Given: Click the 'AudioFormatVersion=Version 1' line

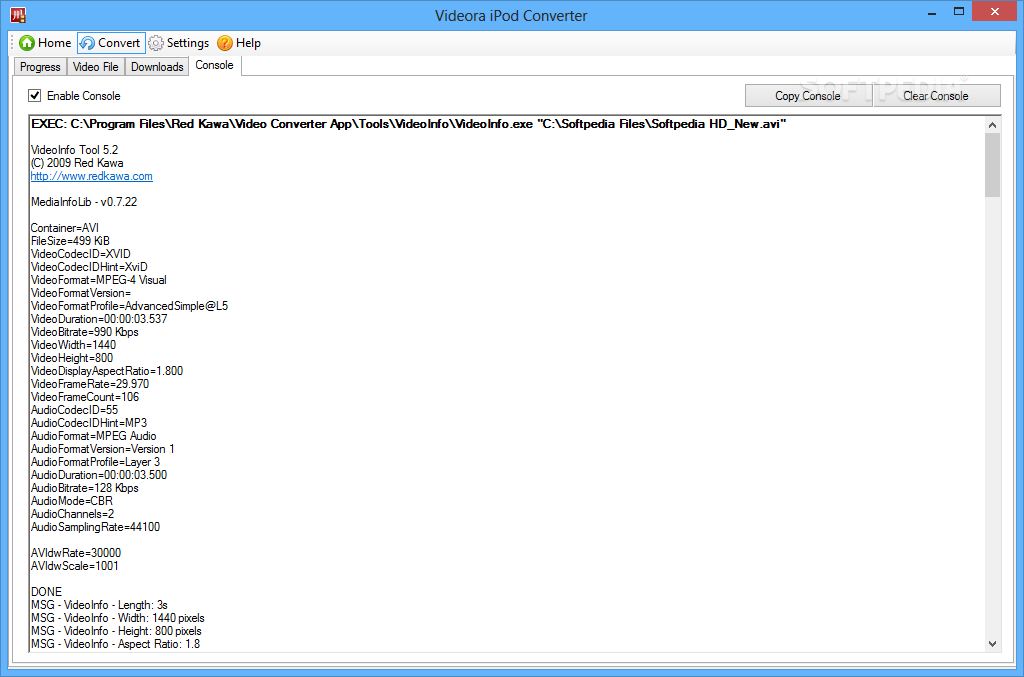Looking at the screenshot, I should click(x=103, y=449).
